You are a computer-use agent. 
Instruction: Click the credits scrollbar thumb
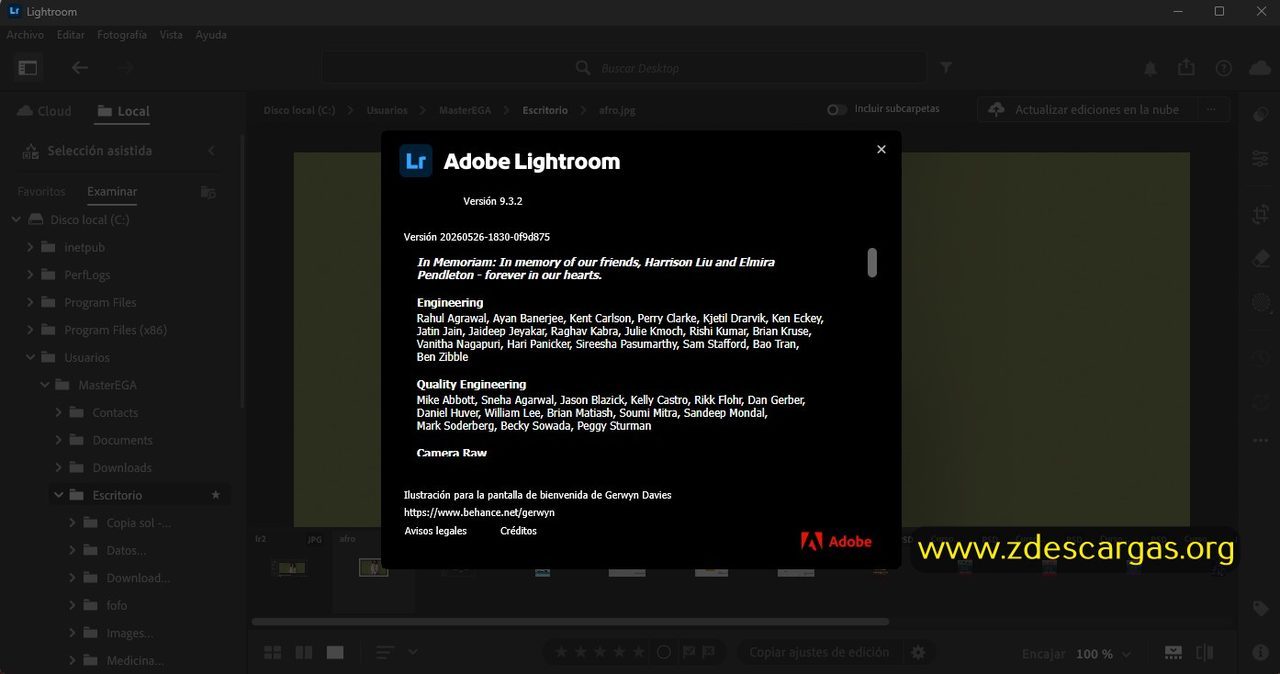pyautogui.click(x=872, y=262)
